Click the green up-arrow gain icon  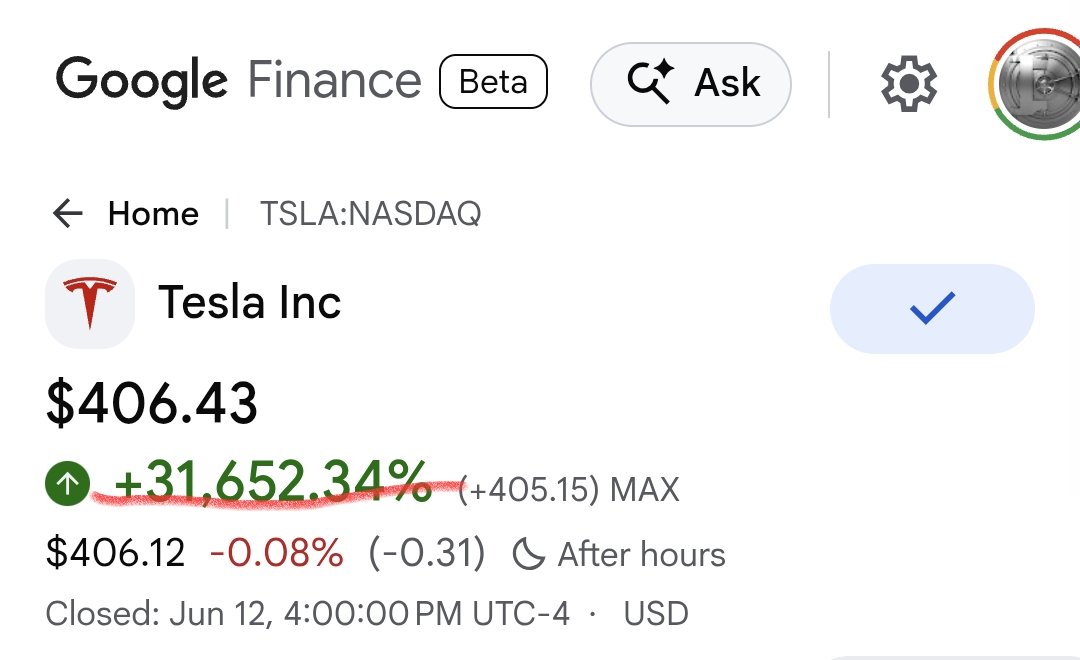point(68,483)
